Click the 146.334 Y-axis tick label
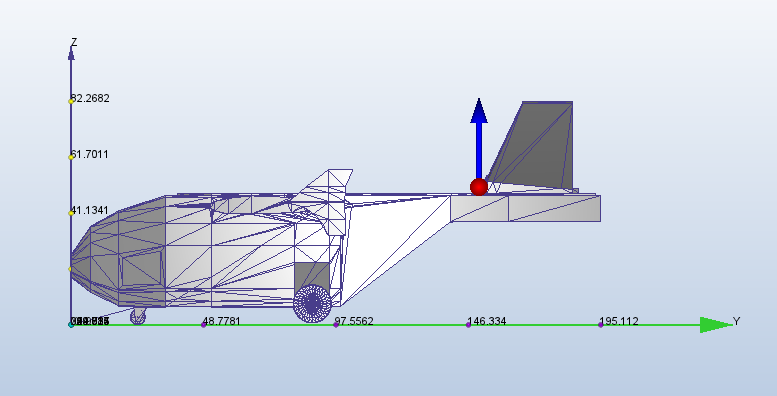Viewport: 777px width, 396px height. pos(487,321)
